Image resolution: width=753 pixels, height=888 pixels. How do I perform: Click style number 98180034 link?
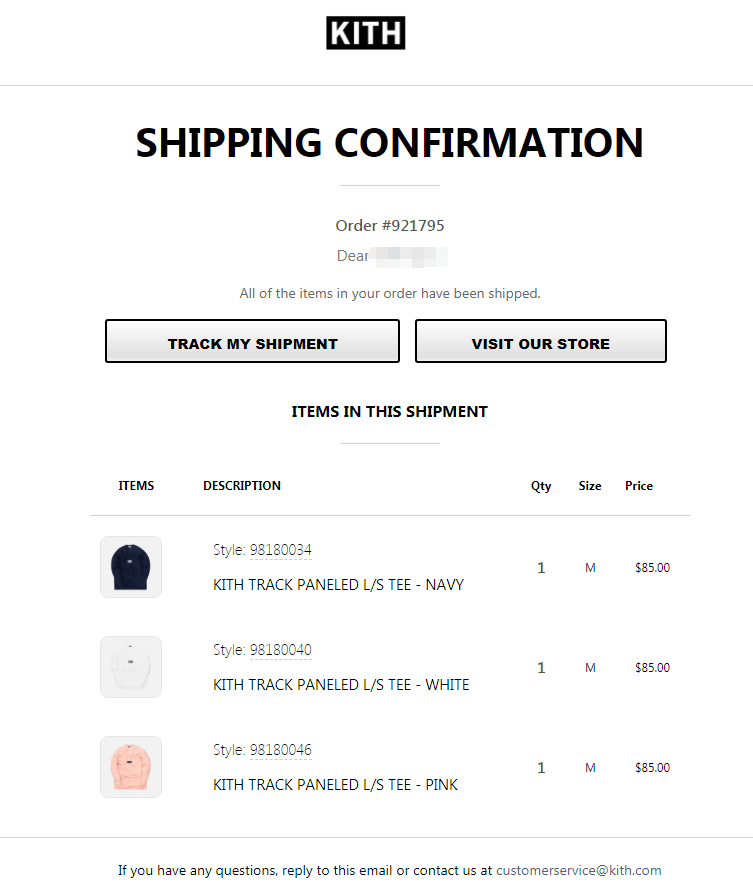pos(281,550)
